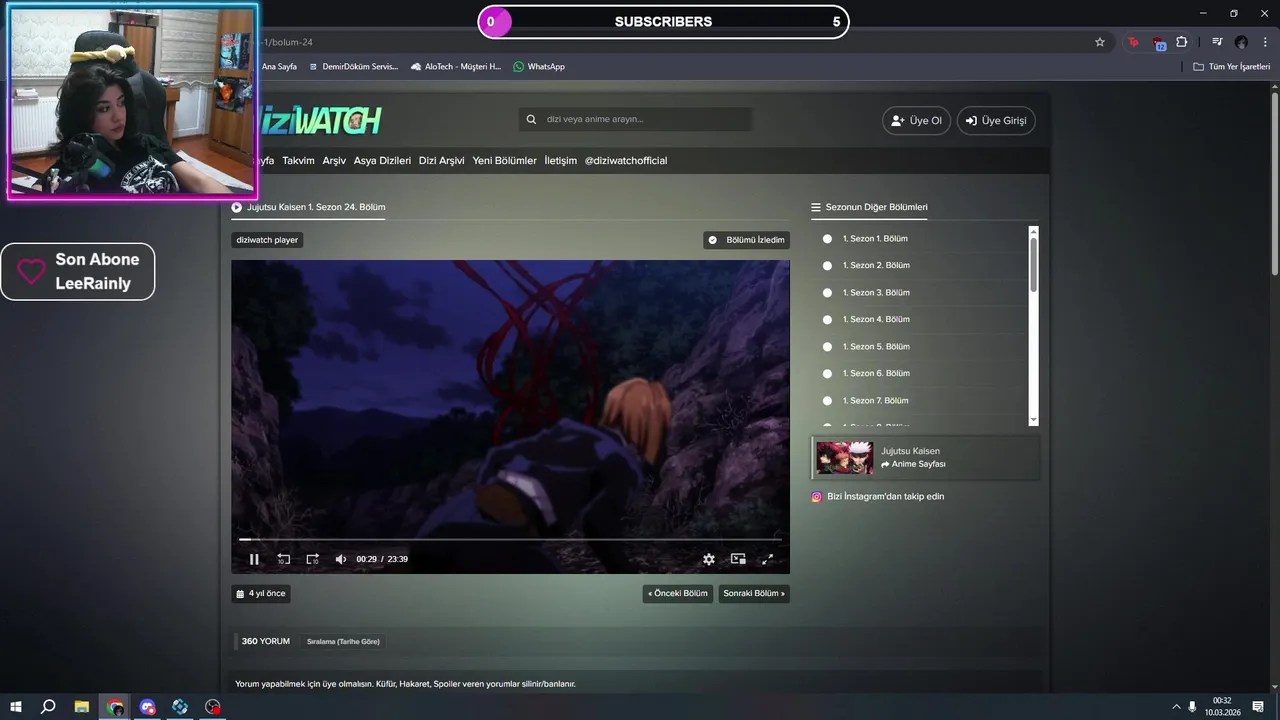
Task: Click the Üye Ol button
Action: (916, 120)
